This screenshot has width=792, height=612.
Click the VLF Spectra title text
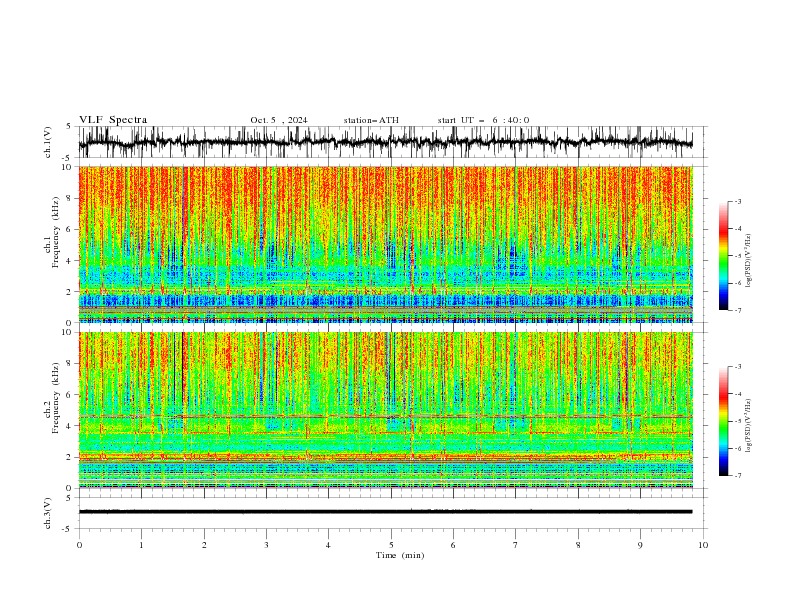coord(113,120)
